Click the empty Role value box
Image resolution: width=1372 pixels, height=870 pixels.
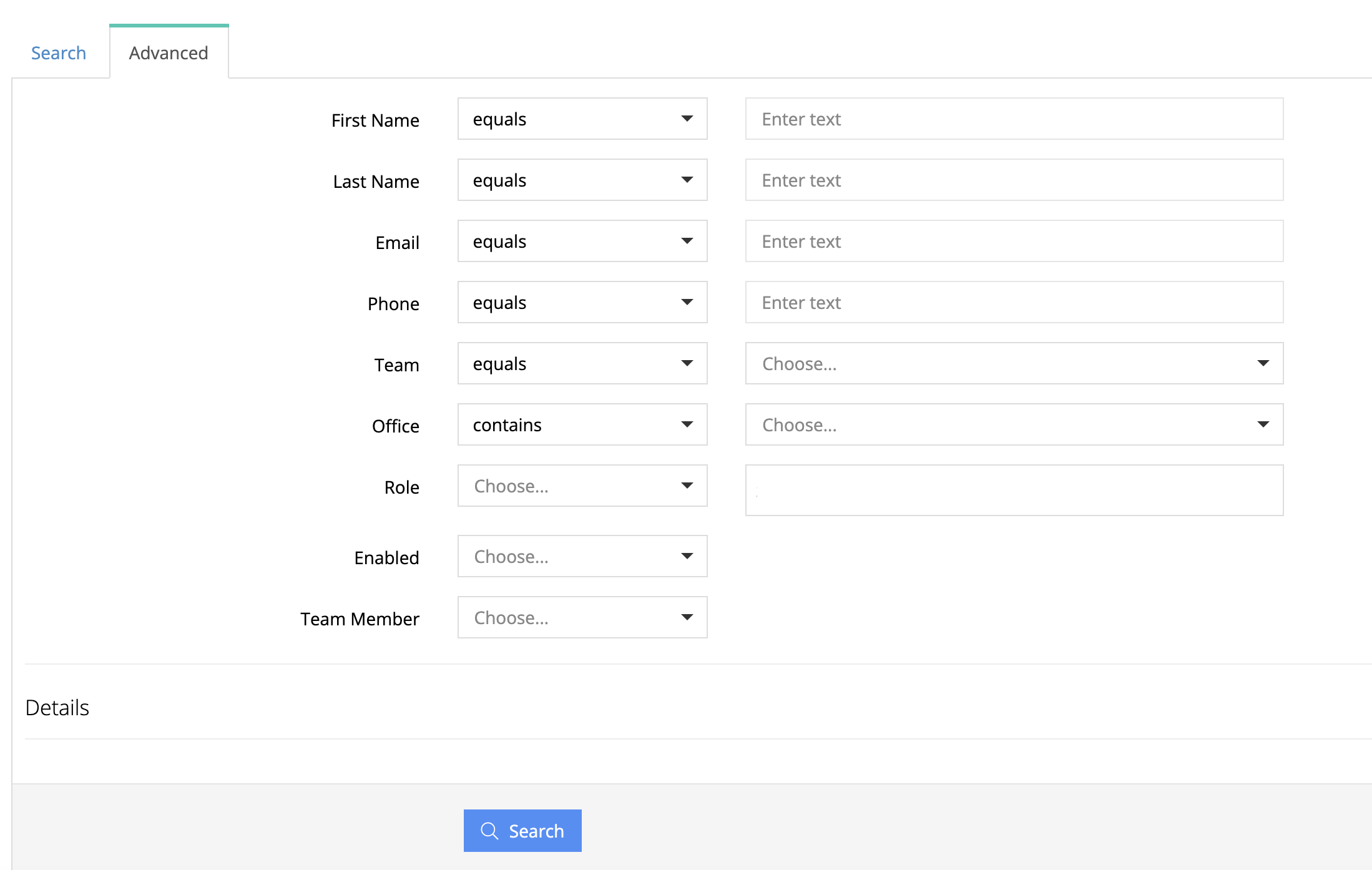coord(1014,490)
